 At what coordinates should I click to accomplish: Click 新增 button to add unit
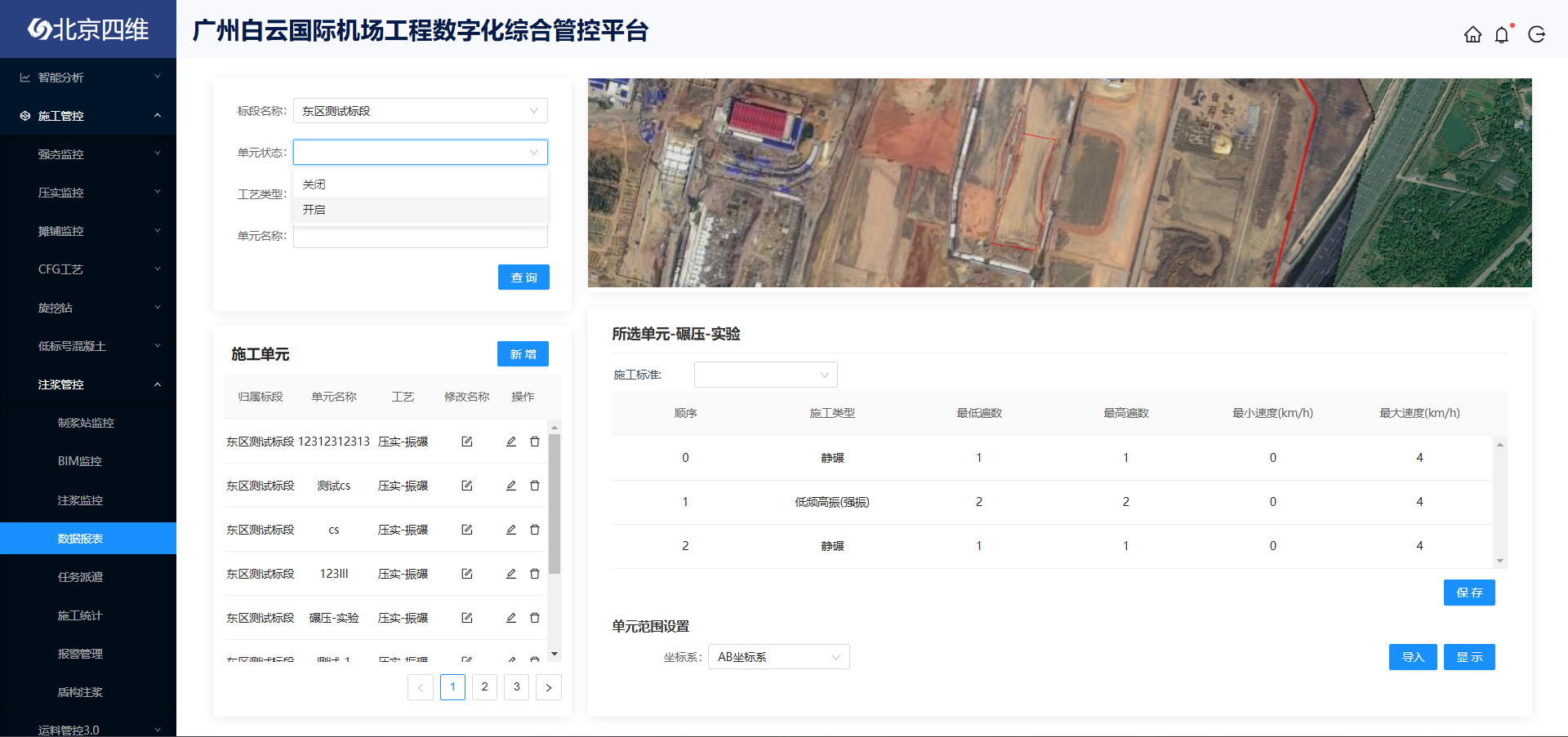(523, 354)
